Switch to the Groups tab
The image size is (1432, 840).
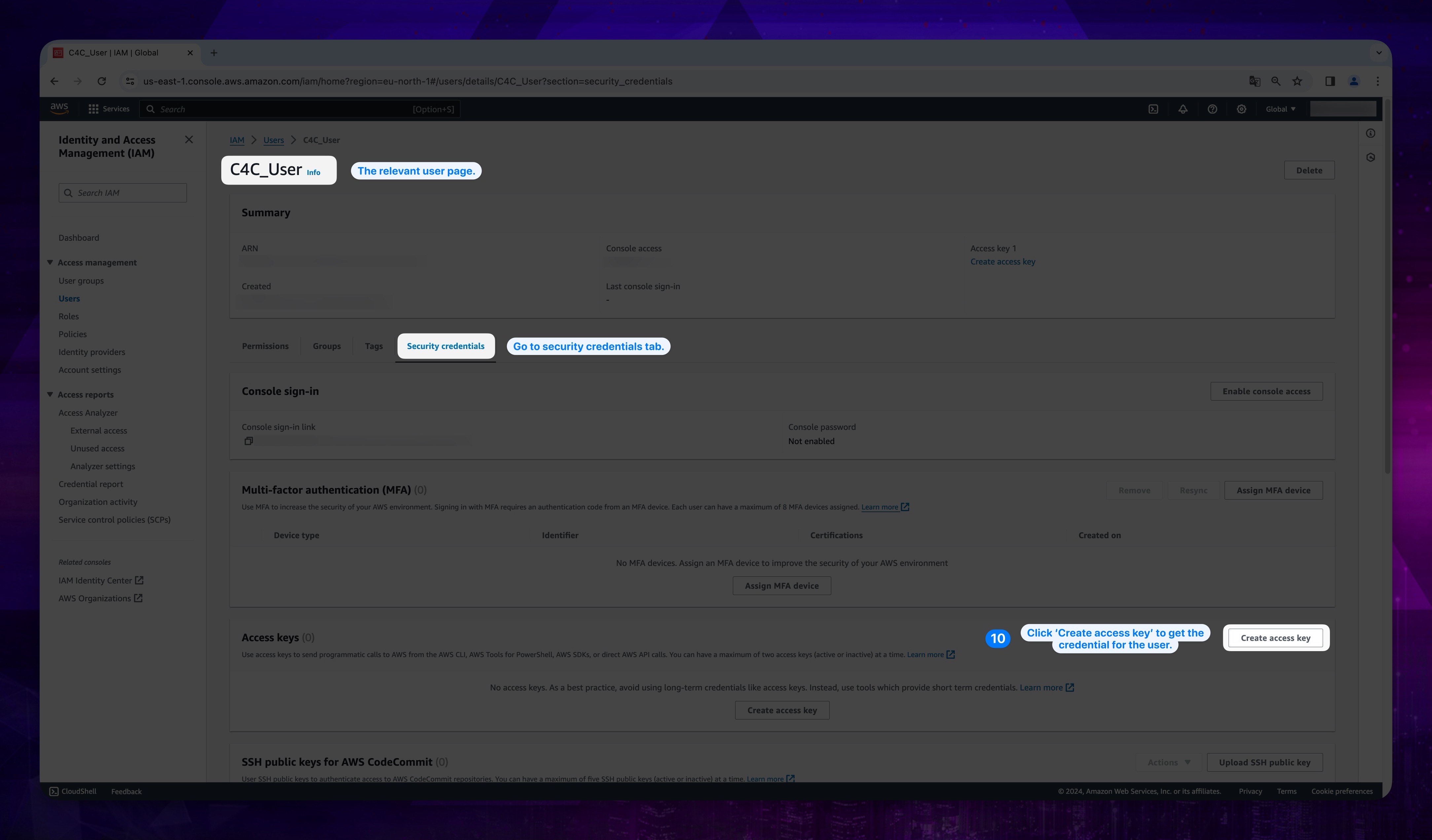point(327,346)
